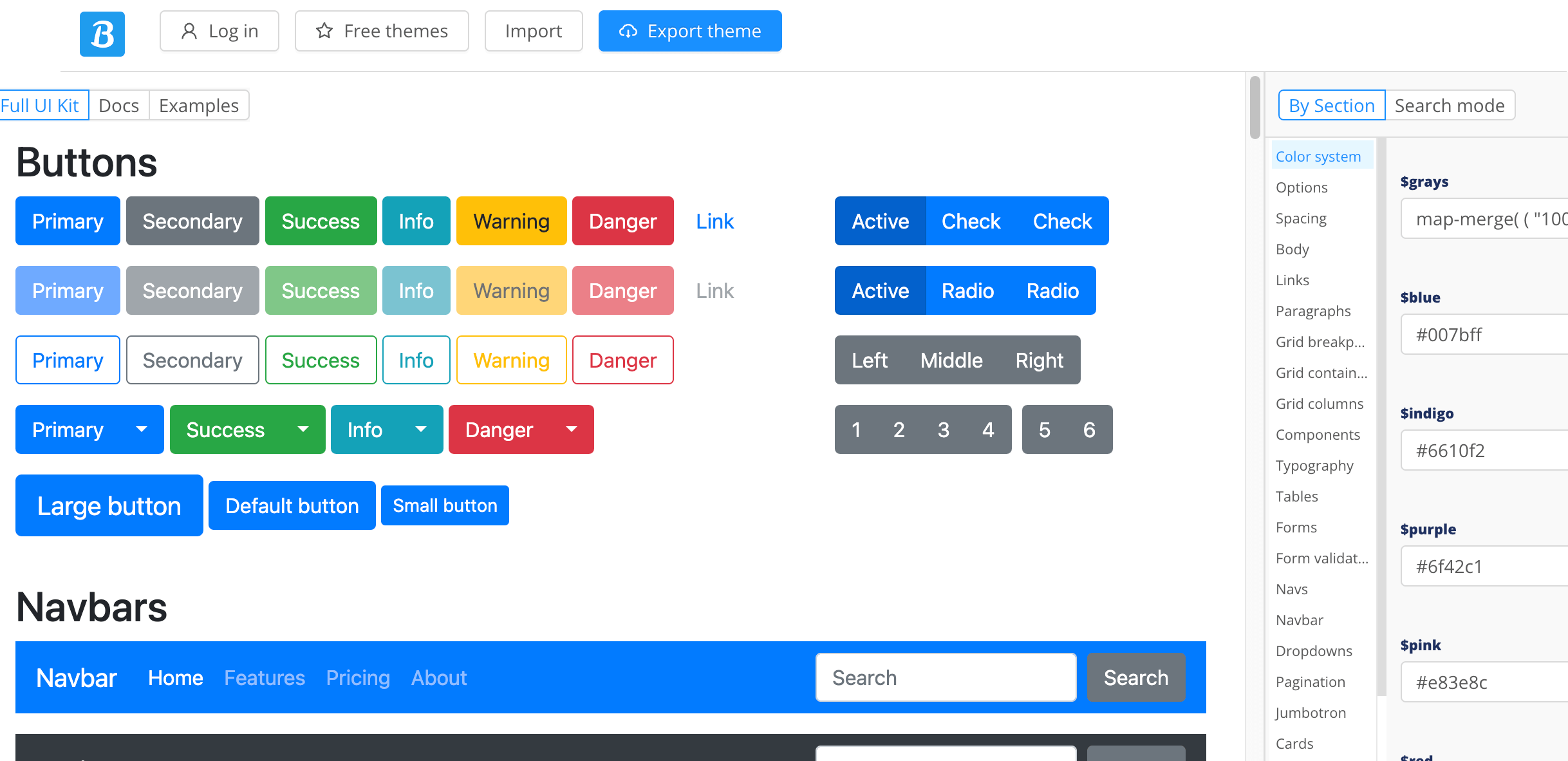Switch to Search mode in the sidebar
Screen dimensions: 1568x761
(x=1450, y=105)
